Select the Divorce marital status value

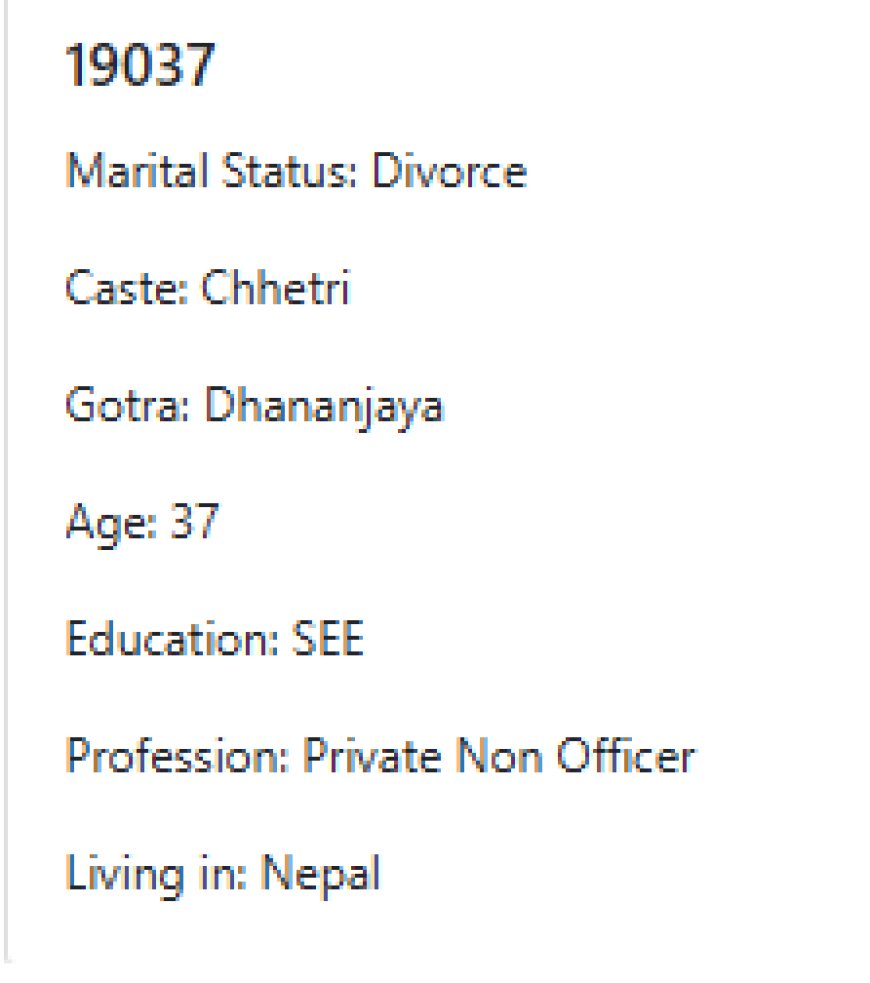point(449,172)
